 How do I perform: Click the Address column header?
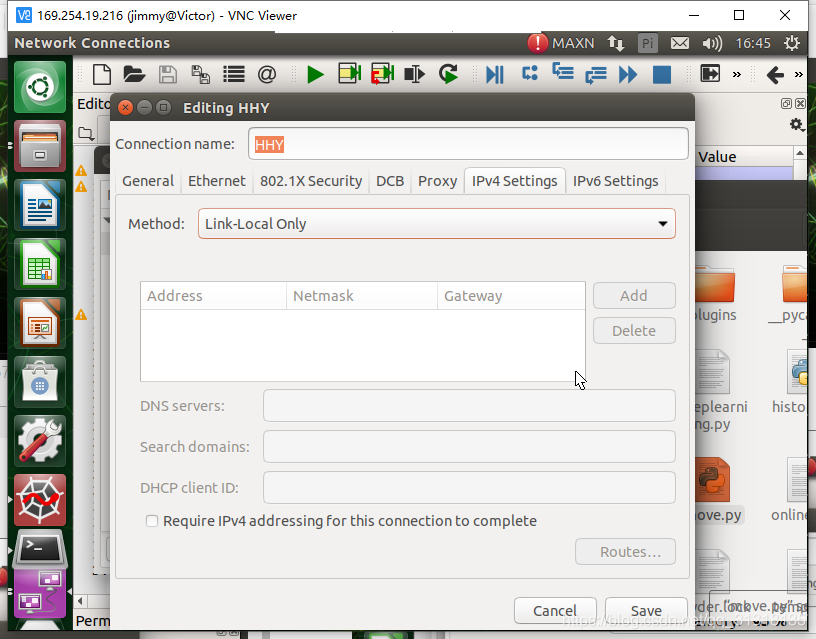[213, 296]
